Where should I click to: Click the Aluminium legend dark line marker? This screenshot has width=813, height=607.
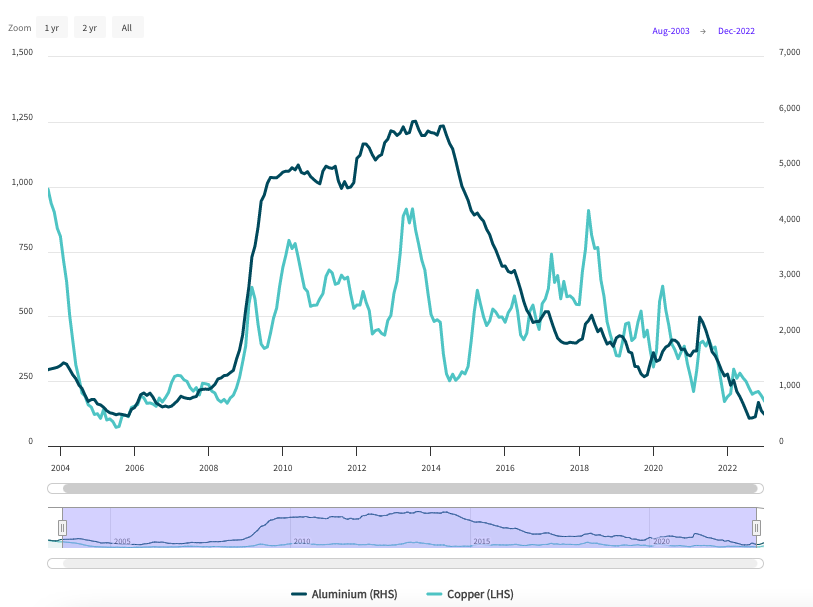[299, 594]
